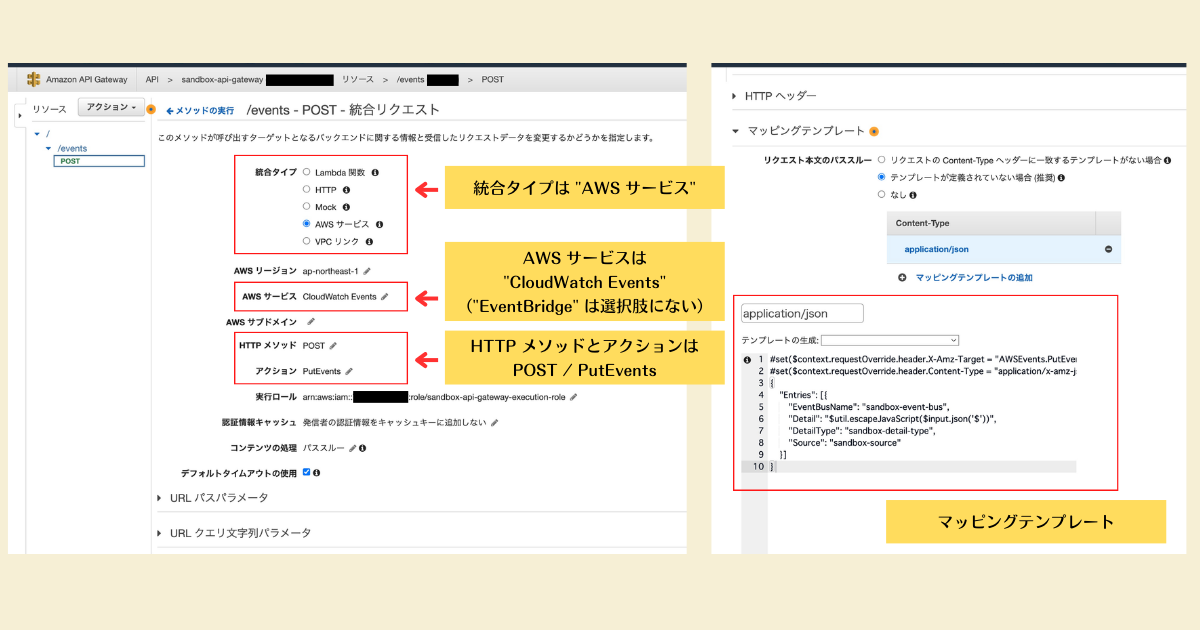
Task: Select HTTP integration type
Action: coord(306,189)
